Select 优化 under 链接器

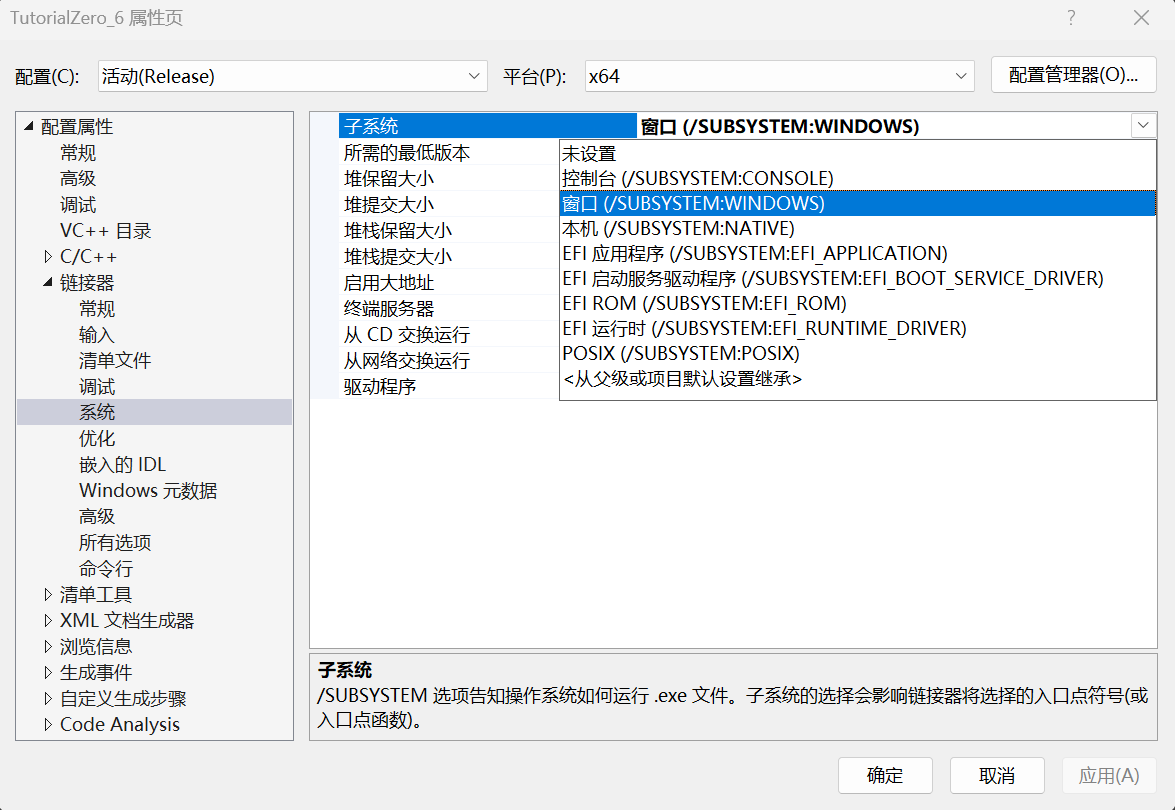point(97,438)
